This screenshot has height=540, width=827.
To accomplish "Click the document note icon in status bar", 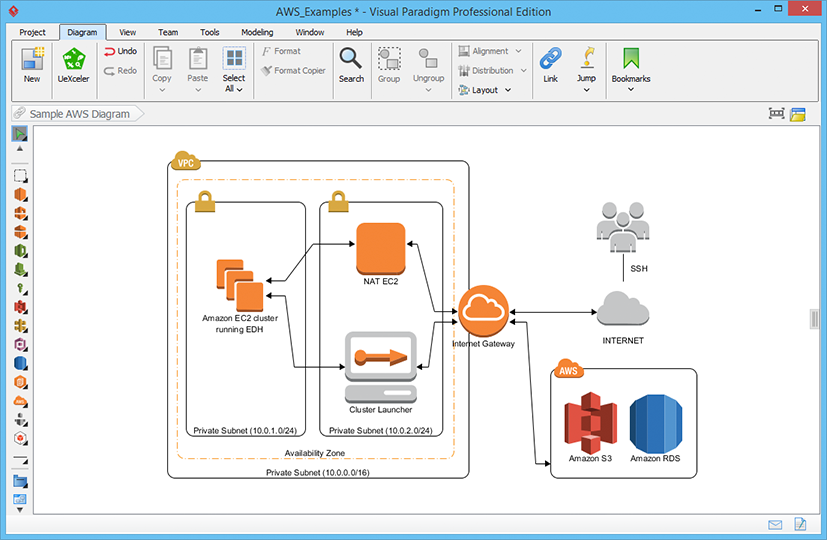I will coord(800,524).
